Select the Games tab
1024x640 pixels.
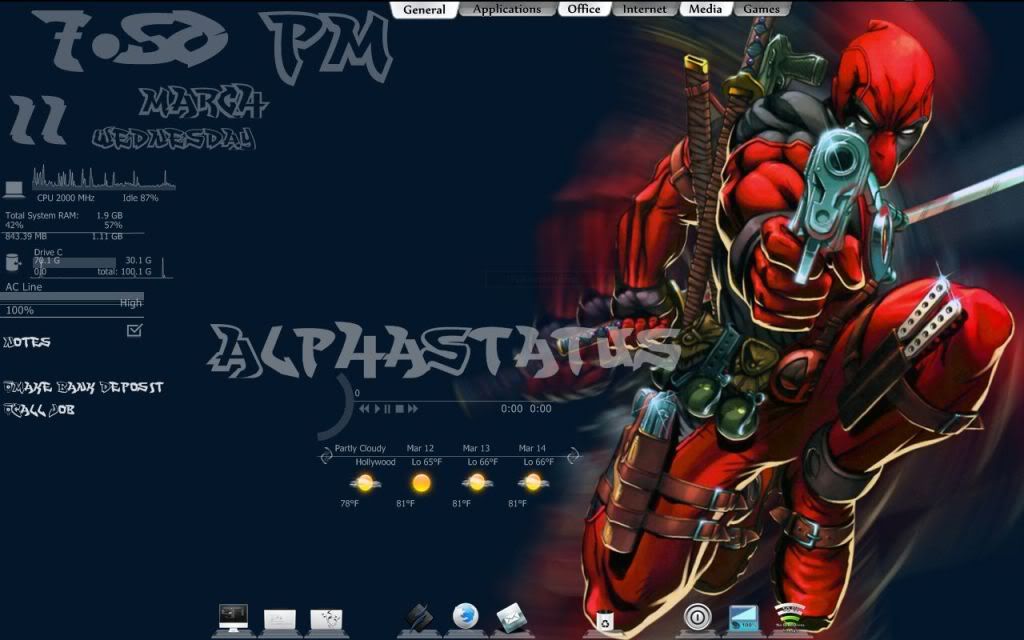pos(762,9)
